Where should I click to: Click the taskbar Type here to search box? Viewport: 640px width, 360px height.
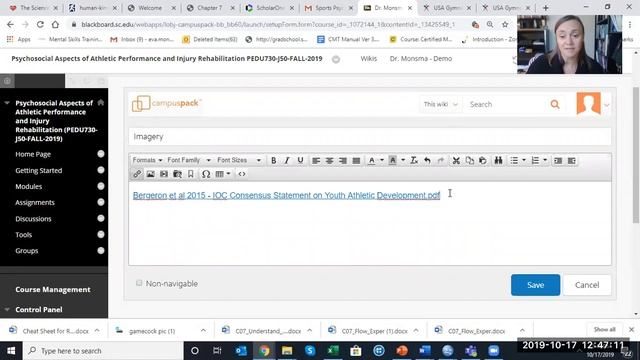coord(103,351)
